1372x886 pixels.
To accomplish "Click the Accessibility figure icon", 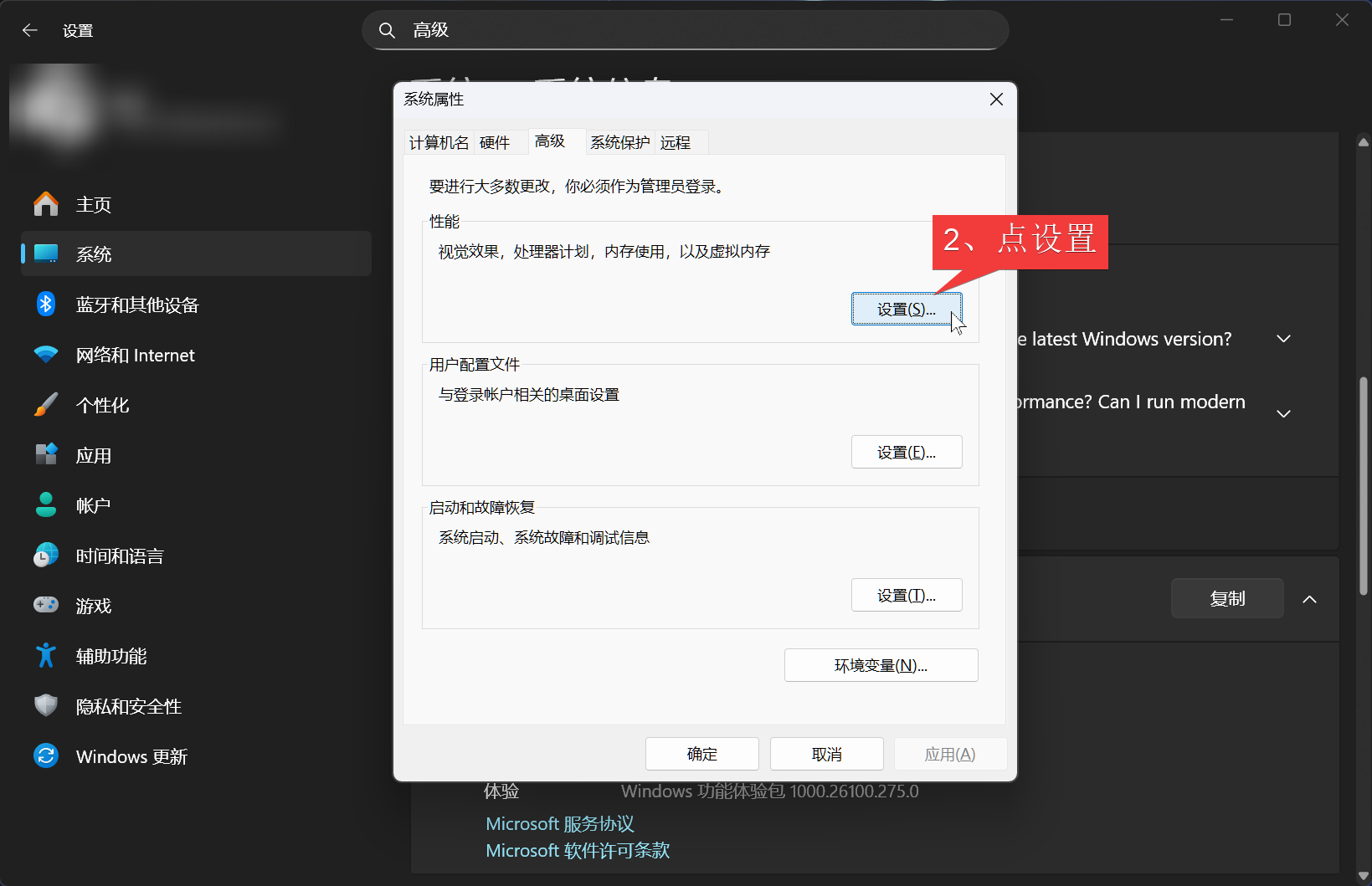I will point(46,656).
